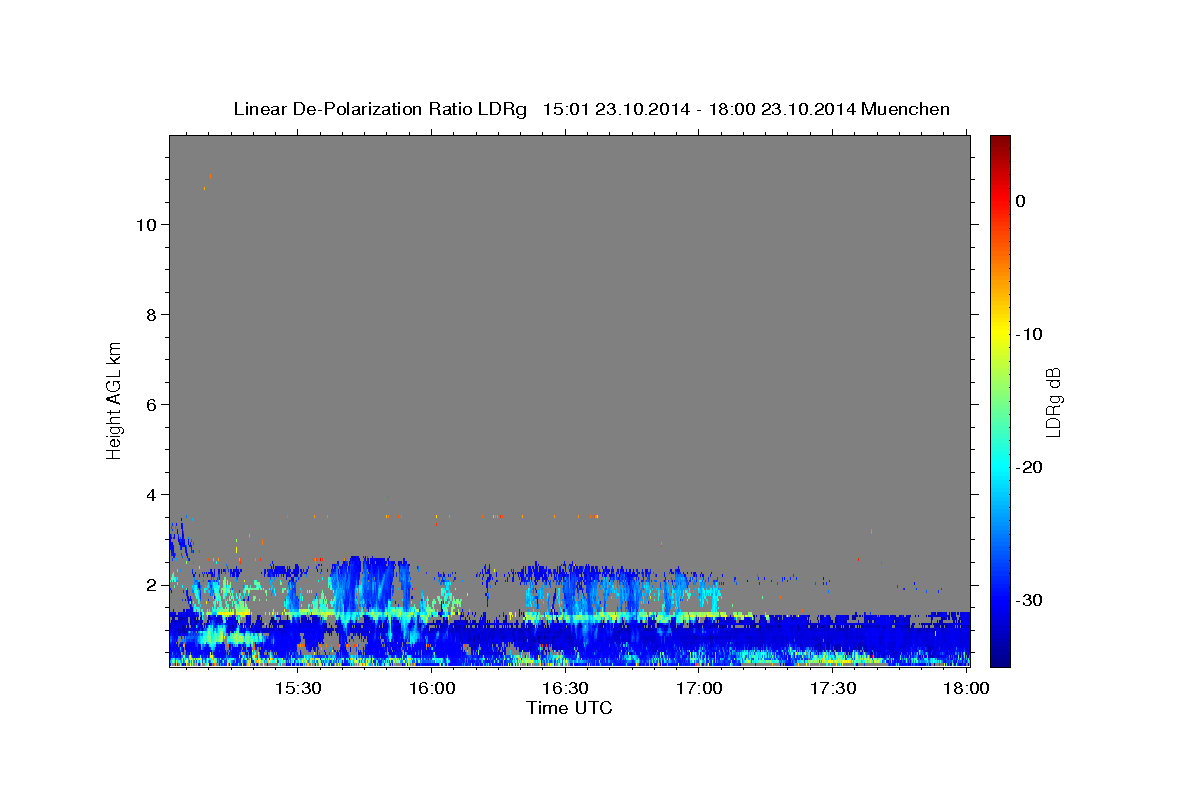Click the "Time UTC" axis label
1200x800 pixels.
click(x=569, y=708)
